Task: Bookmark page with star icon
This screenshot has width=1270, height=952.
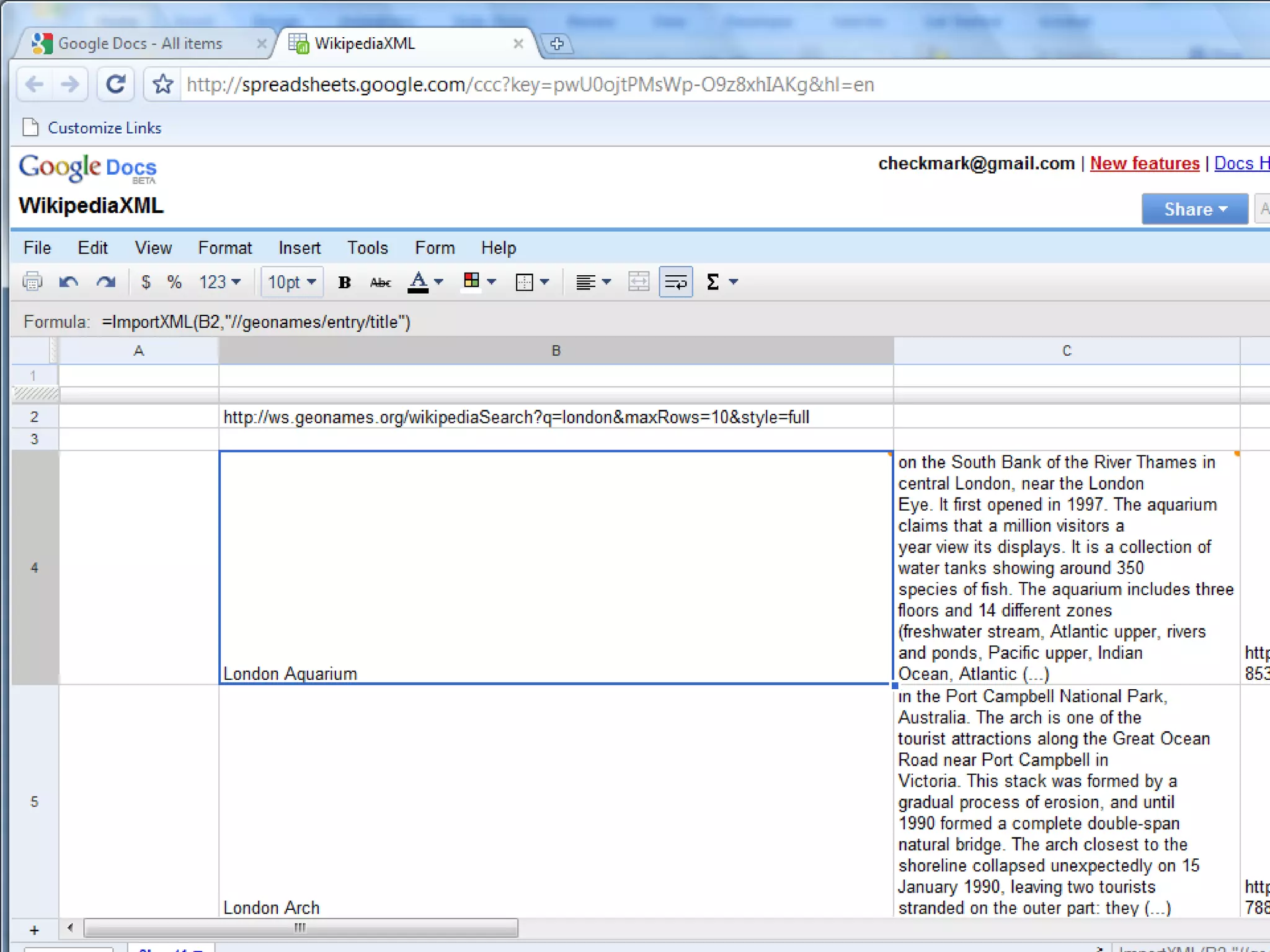Action: coord(162,84)
